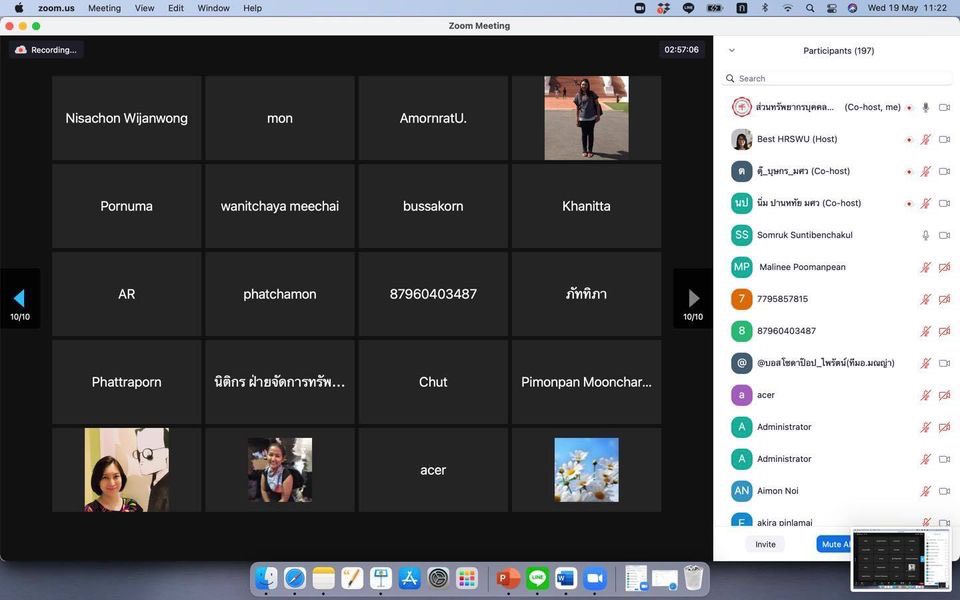The width and height of the screenshot is (960, 600).
Task: Toggle microphone for Somruk Suntibenchakul
Action: (926, 235)
